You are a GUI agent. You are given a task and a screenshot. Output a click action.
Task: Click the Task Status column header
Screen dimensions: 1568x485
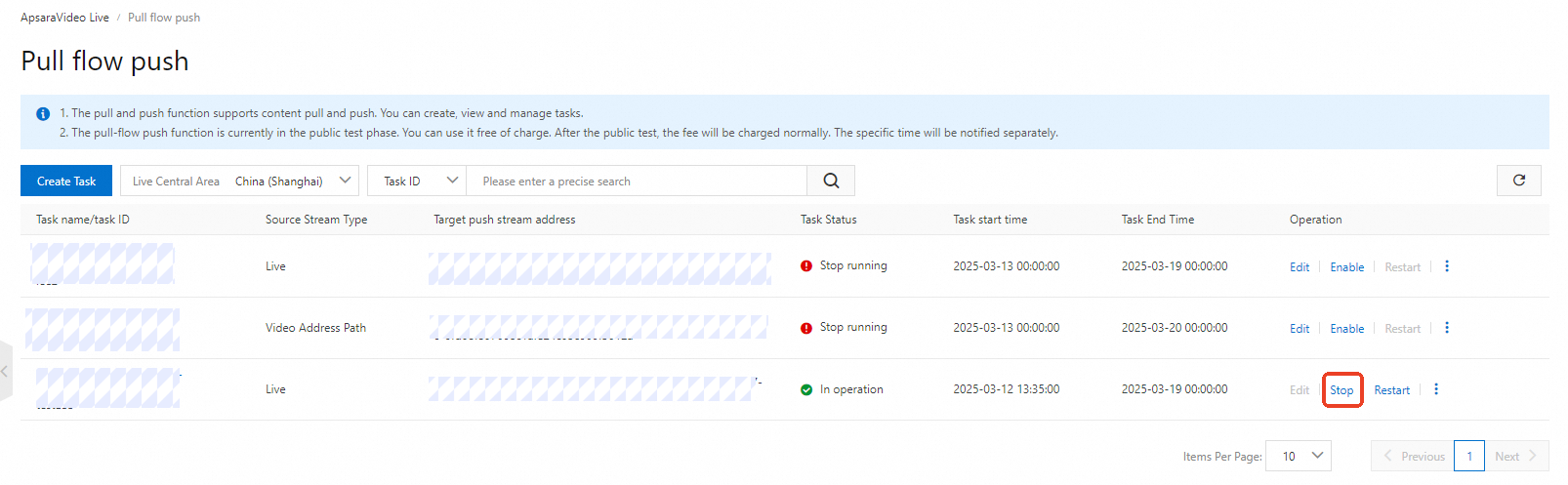[829, 220]
